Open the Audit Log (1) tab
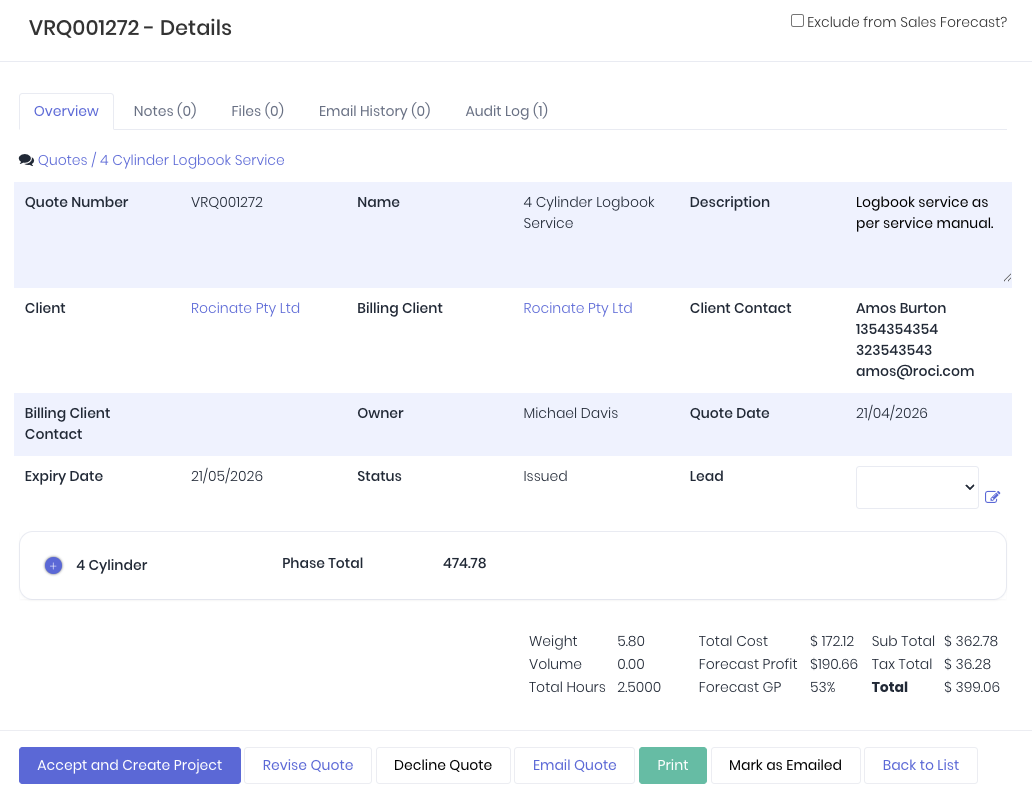This screenshot has width=1032, height=797. coord(506,111)
